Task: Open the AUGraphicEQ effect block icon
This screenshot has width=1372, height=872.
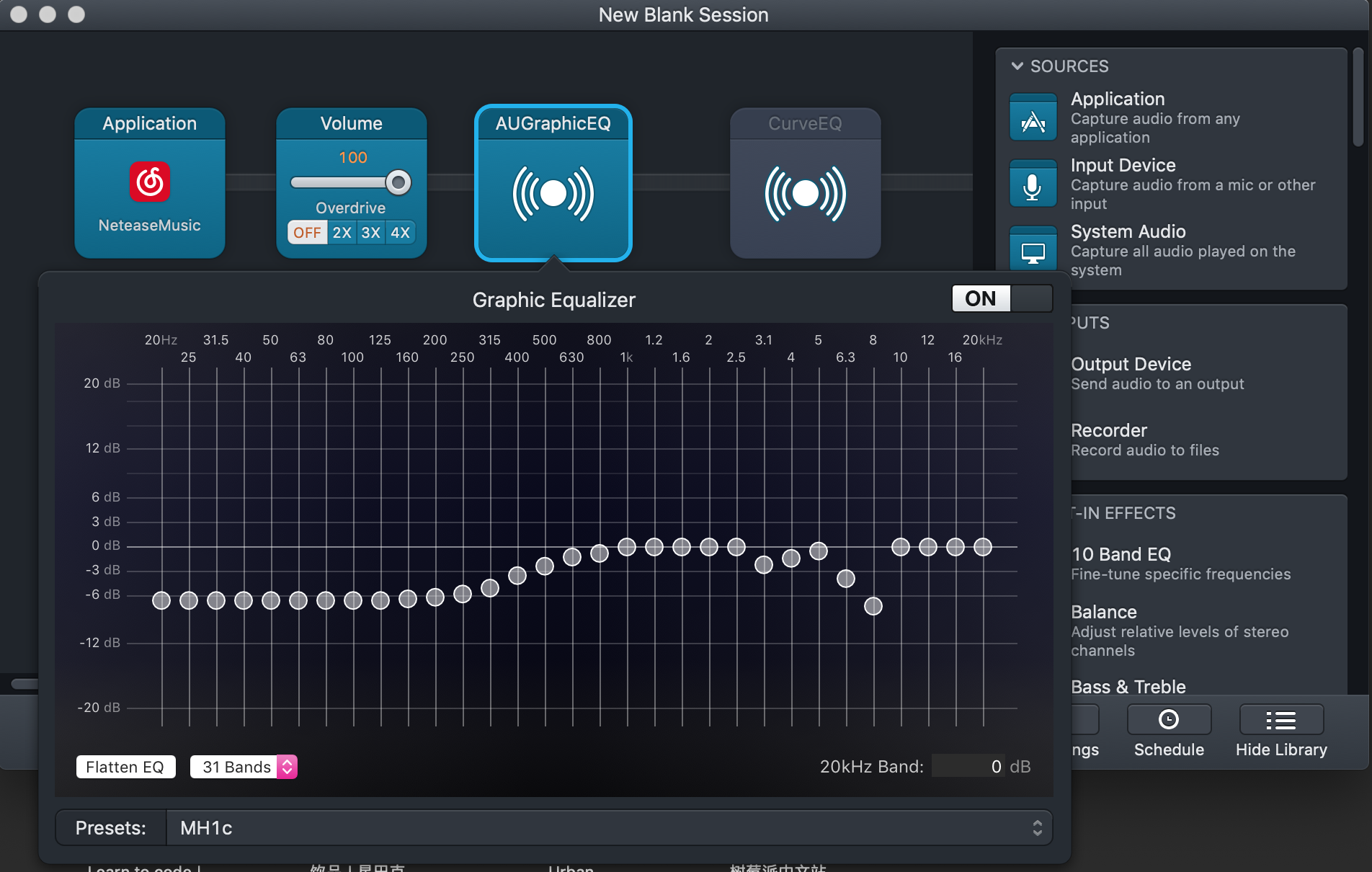Action: pyautogui.click(x=553, y=194)
